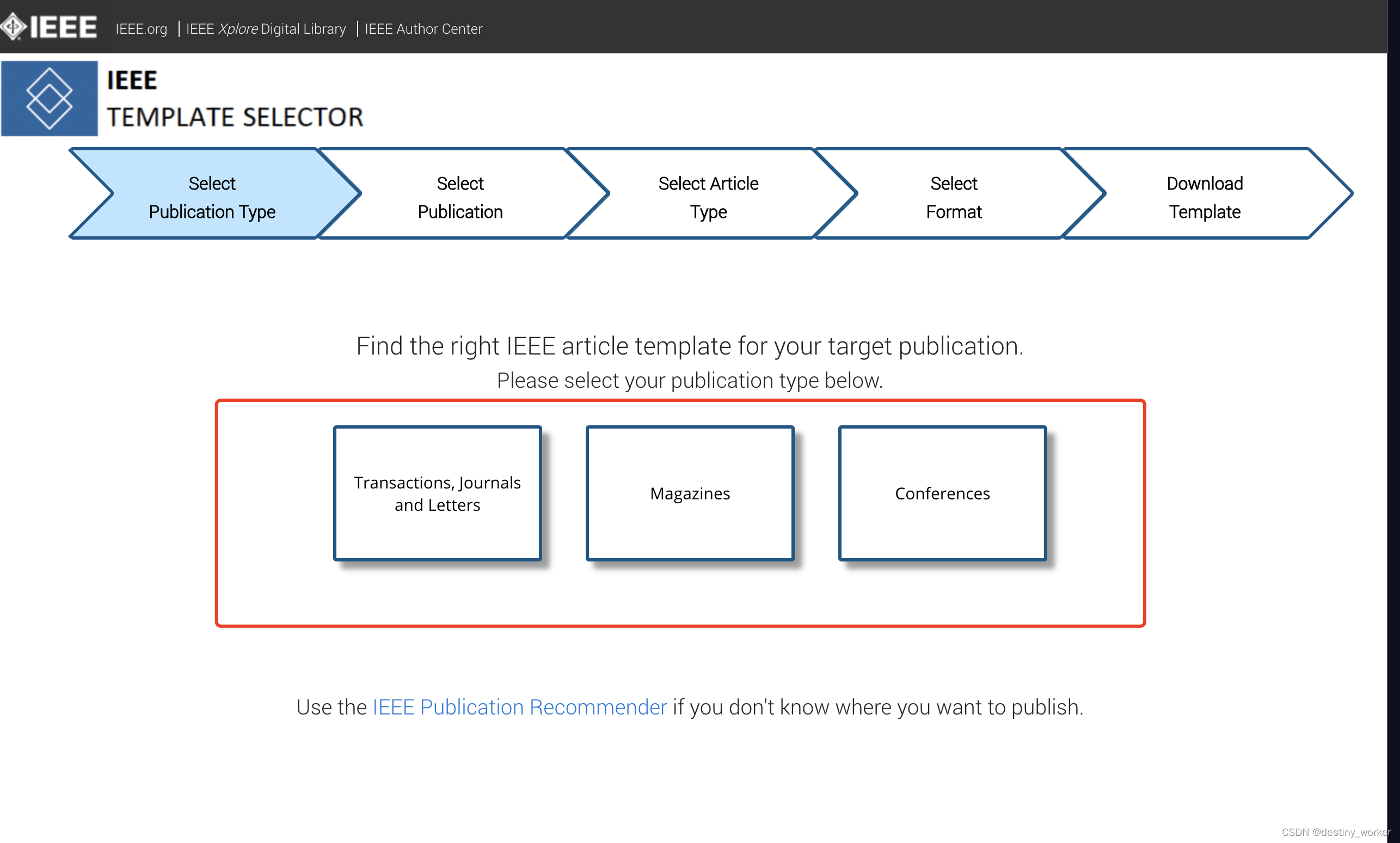Click the Download Template step
Image resolution: width=1400 pixels, height=843 pixels.
pos(1204,197)
